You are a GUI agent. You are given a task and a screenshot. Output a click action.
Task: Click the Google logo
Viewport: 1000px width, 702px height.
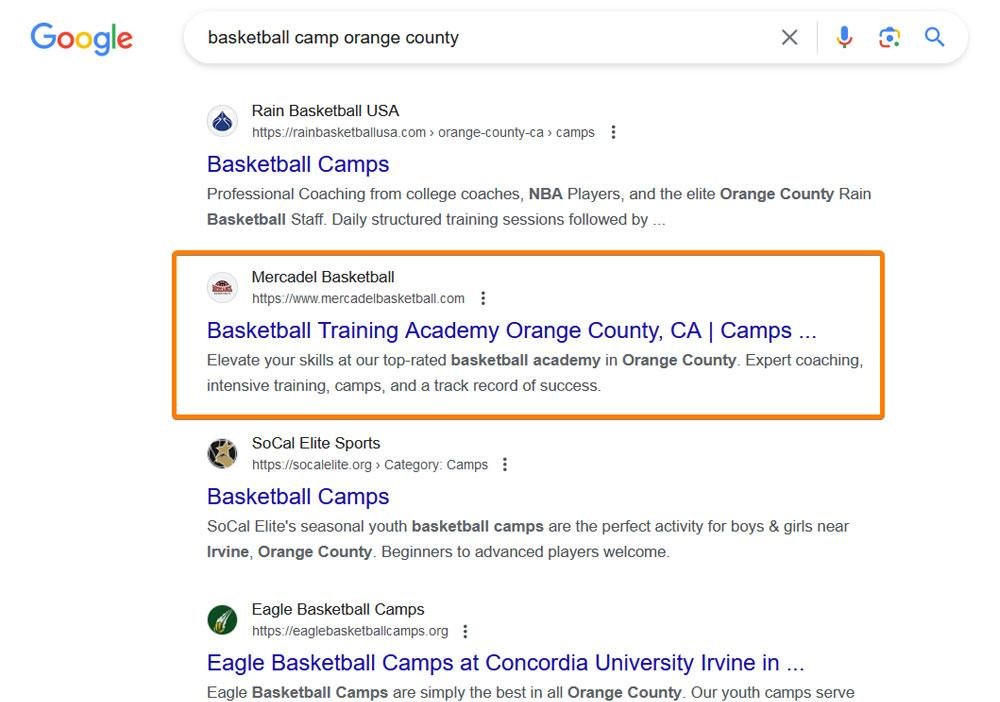point(81,38)
